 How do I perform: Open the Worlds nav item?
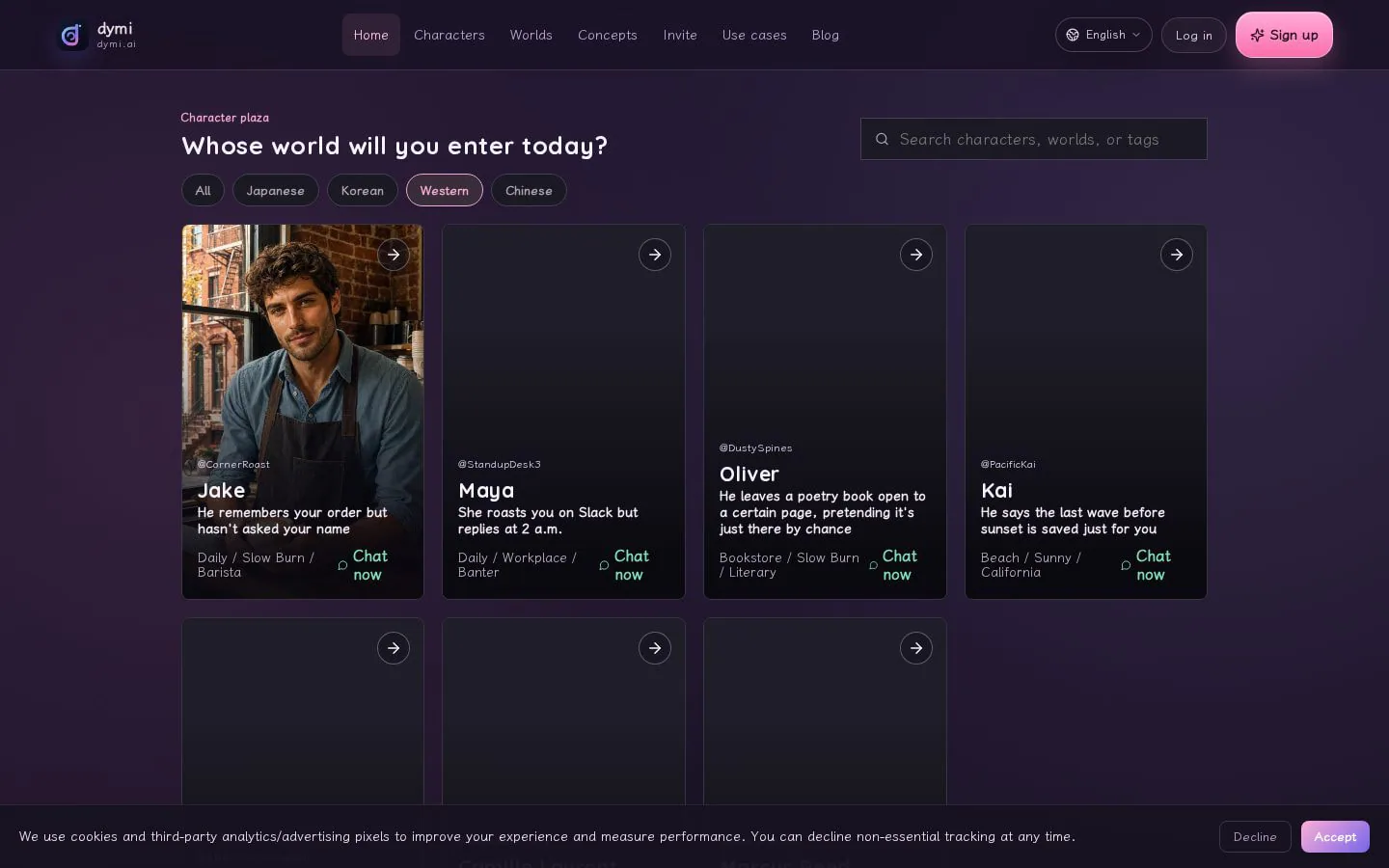pyautogui.click(x=531, y=35)
